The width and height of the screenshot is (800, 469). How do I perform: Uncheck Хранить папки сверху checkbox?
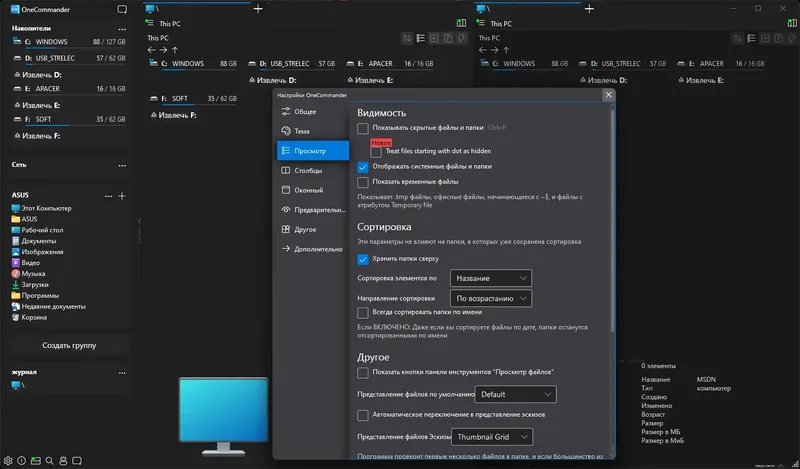coord(363,259)
